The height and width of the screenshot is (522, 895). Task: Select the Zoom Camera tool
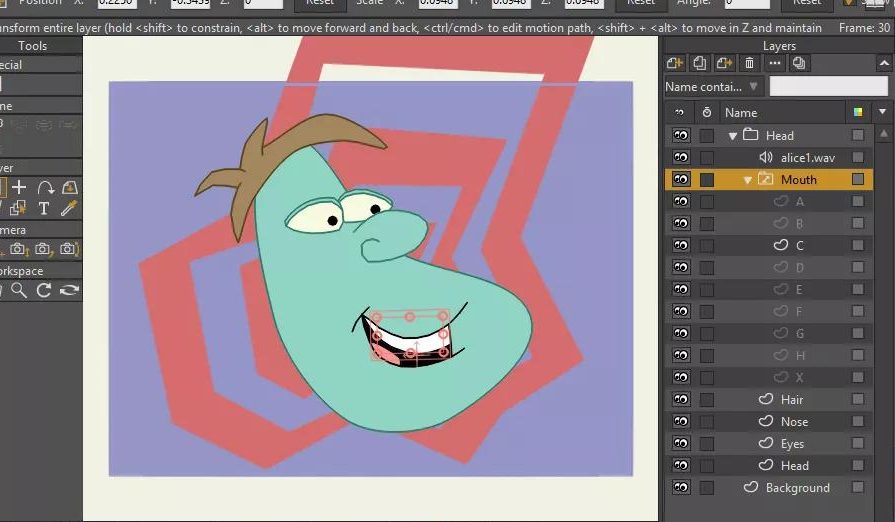(x=18, y=249)
